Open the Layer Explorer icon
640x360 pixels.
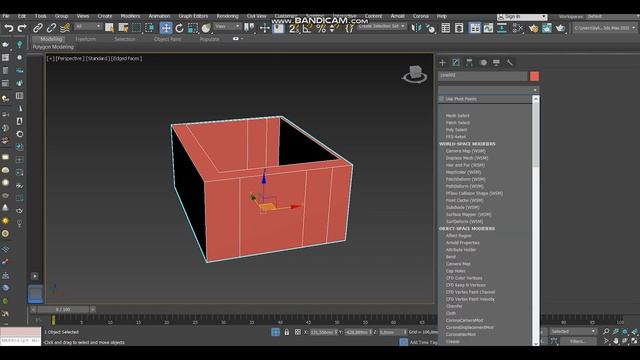pyautogui.click(x=459, y=28)
